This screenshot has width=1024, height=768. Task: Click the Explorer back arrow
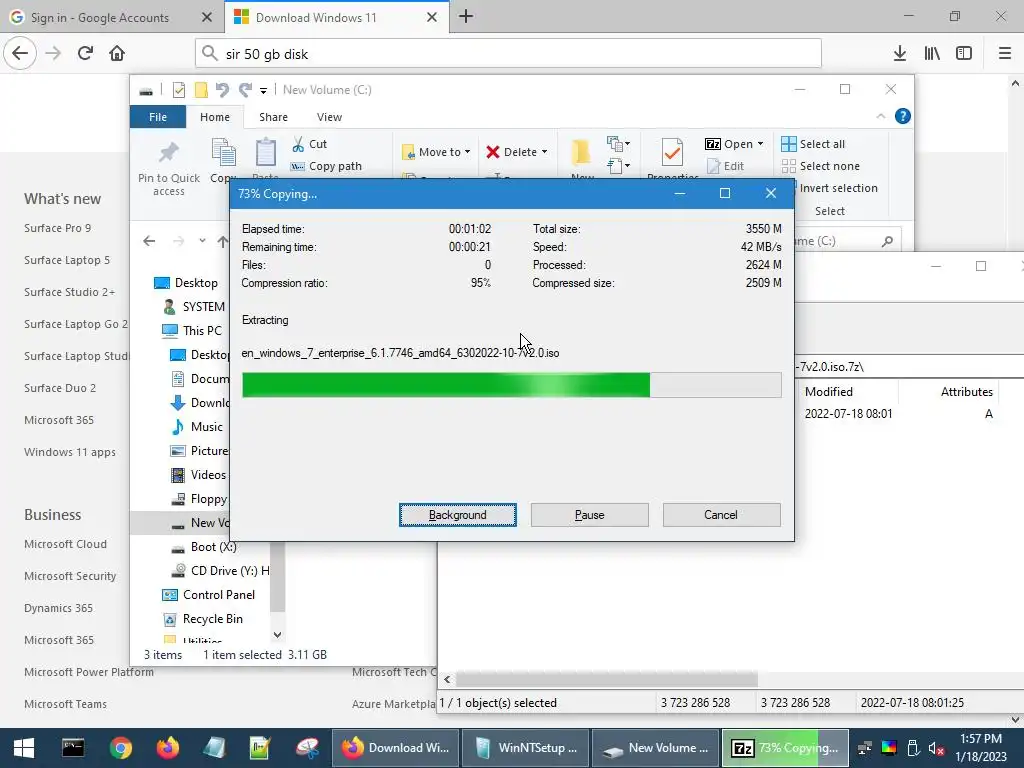(x=149, y=241)
